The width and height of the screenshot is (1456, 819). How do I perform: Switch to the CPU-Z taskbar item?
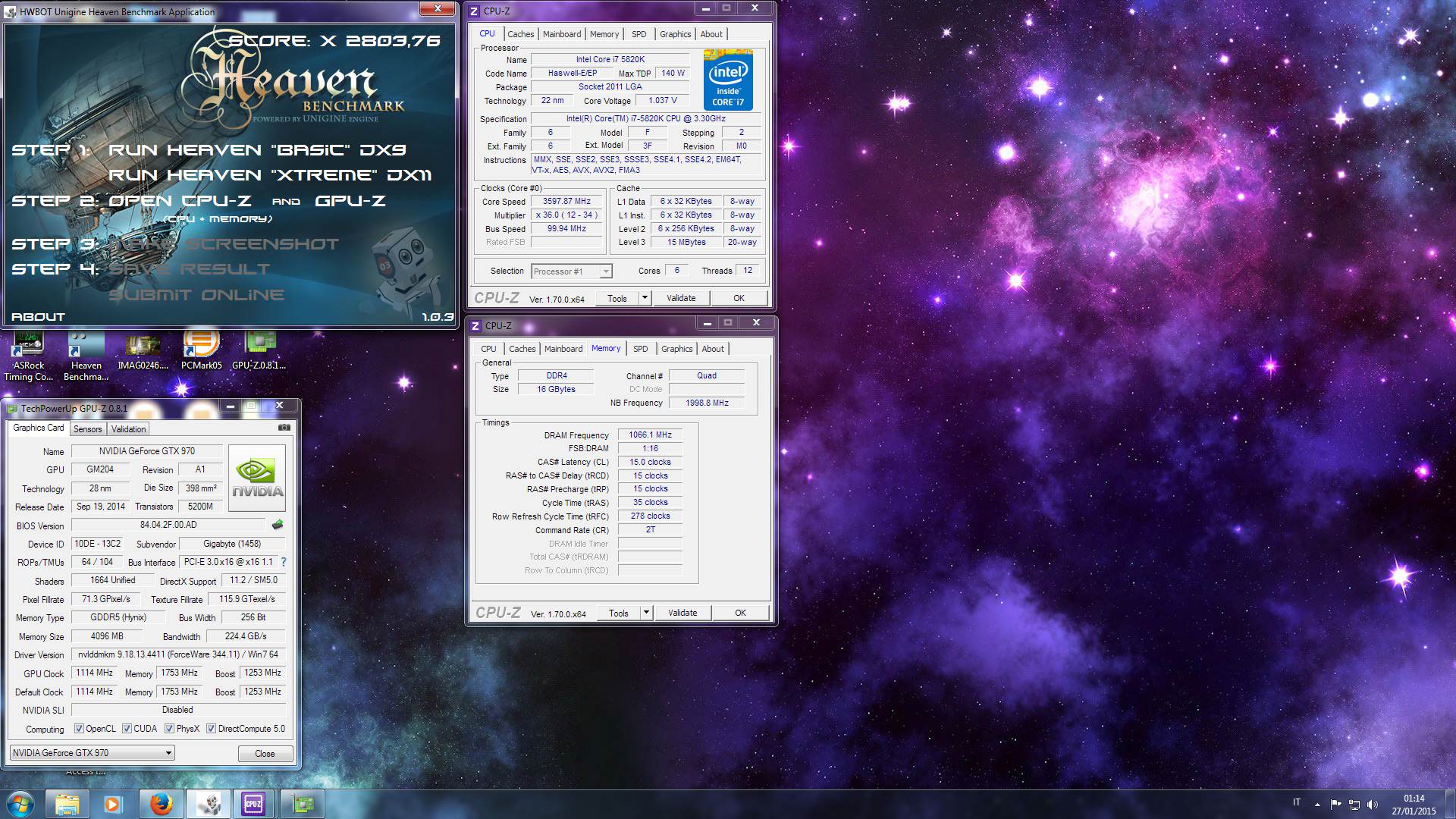click(x=253, y=804)
